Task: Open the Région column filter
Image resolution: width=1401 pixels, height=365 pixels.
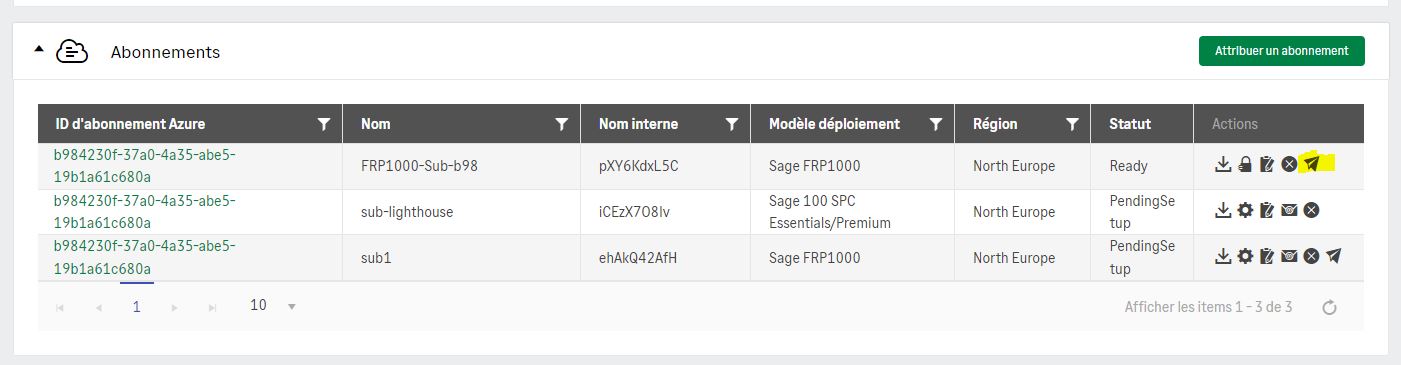Action: pyautogui.click(x=1072, y=124)
